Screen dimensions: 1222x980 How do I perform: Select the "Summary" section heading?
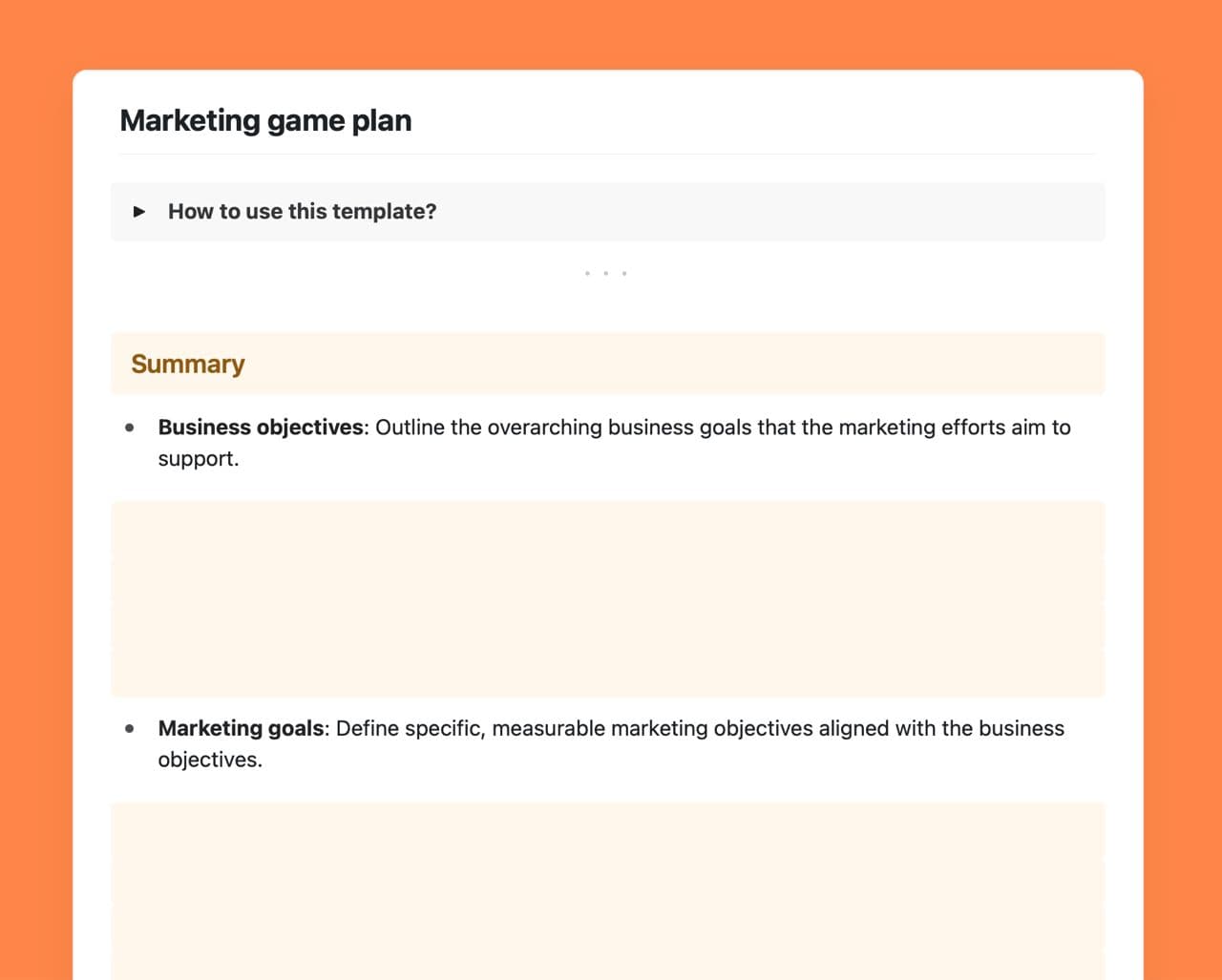(188, 365)
